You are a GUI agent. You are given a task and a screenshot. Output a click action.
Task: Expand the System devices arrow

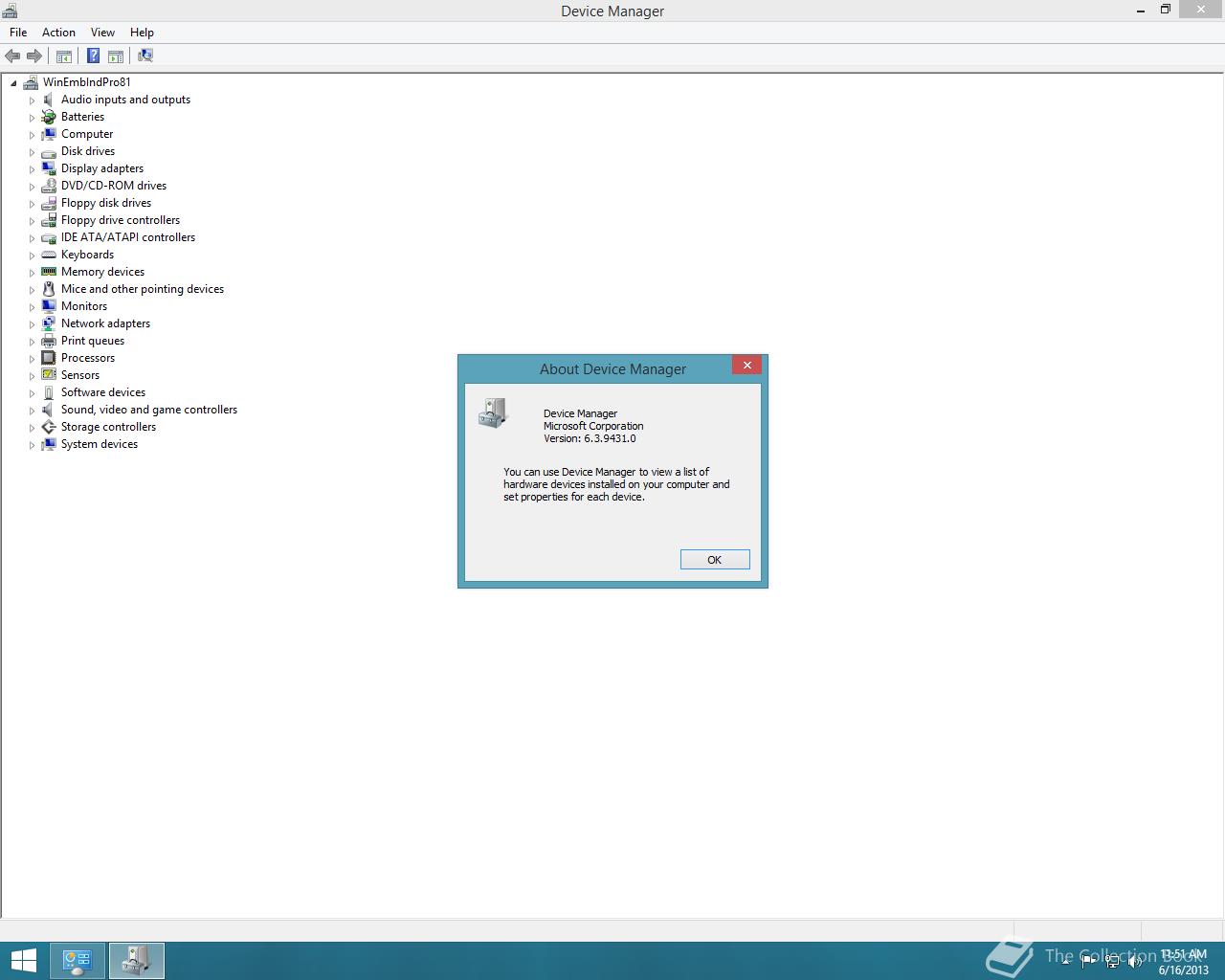coord(32,445)
